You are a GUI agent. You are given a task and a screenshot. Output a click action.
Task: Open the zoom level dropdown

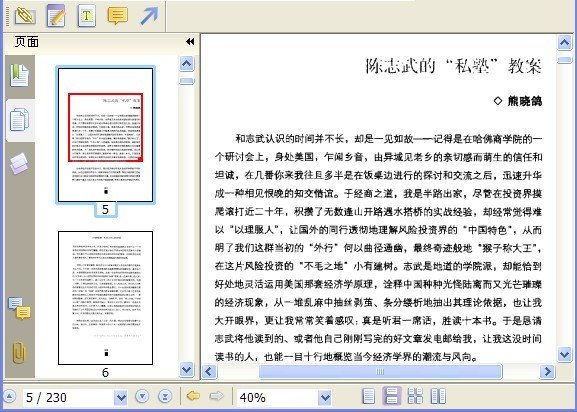[325, 398]
